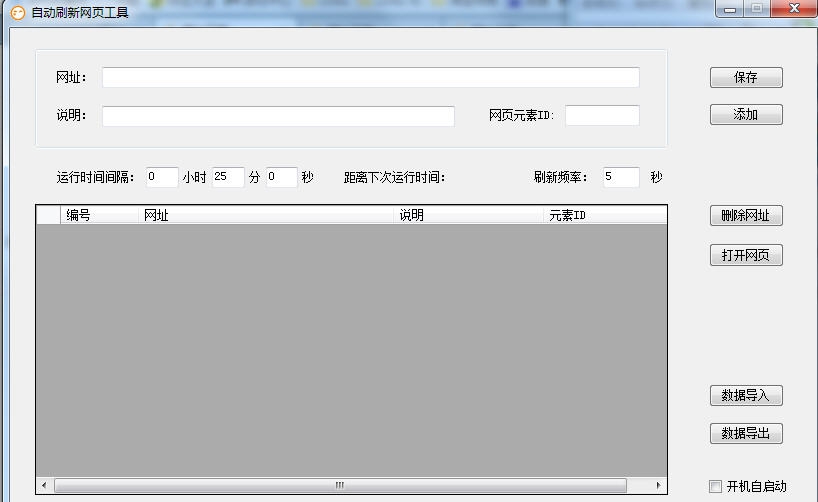Click the 编号 column header
The image size is (818, 502).
(x=100, y=215)
